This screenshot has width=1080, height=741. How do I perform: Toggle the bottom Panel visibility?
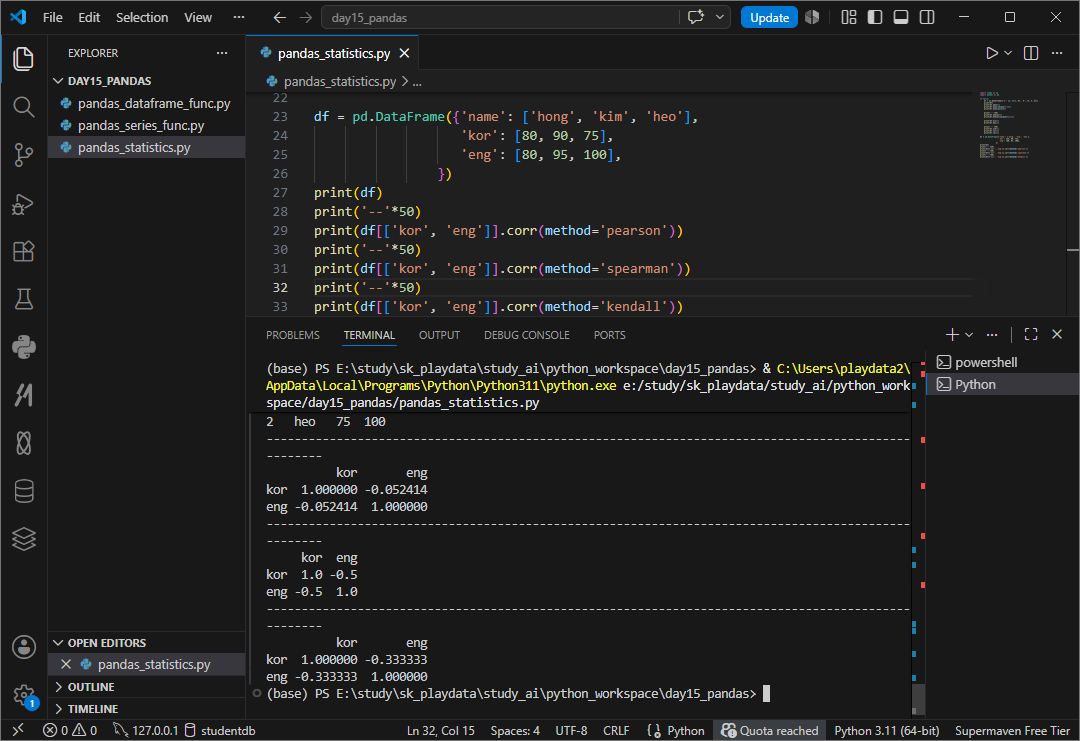(901, 17)
